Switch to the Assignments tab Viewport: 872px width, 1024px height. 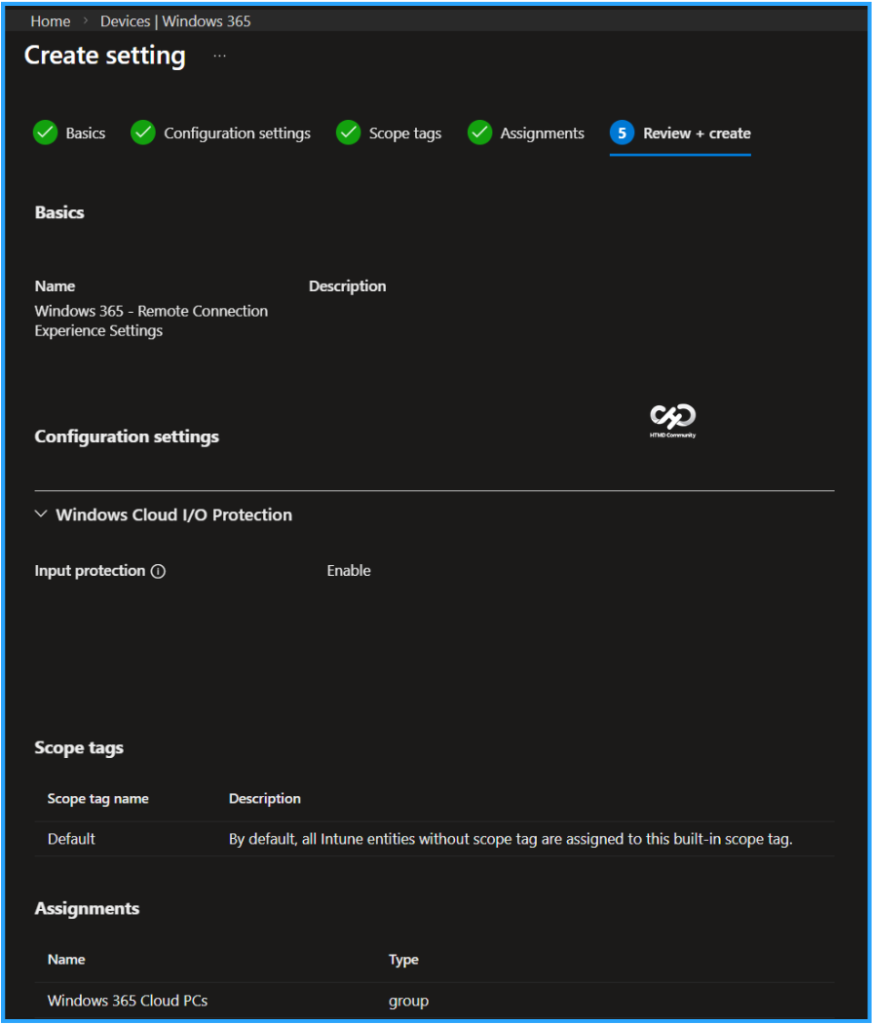(x=545, y=132)
